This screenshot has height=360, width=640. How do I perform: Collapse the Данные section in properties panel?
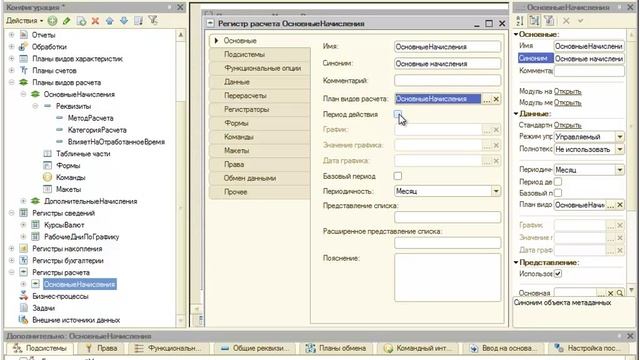[516, 113]
